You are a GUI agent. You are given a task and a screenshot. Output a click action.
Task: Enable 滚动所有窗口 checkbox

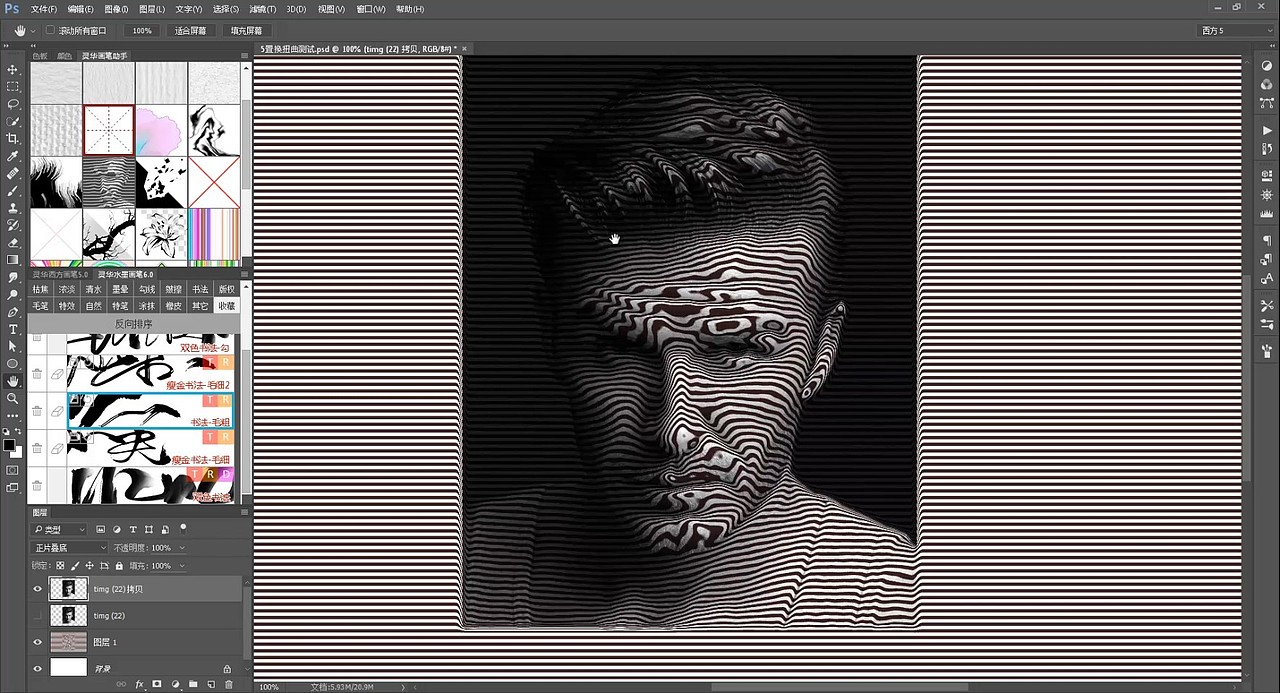pyautogui.click(x=51, y=31)
